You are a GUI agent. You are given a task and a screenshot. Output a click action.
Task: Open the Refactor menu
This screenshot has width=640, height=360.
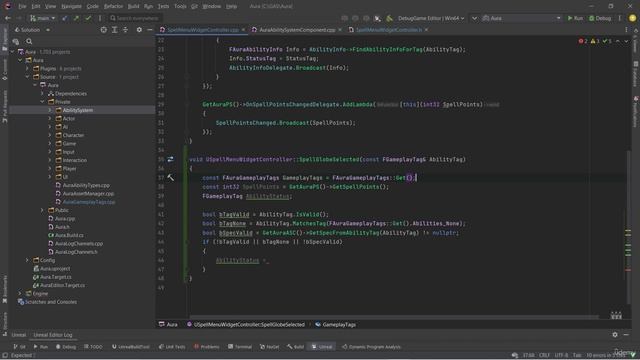(113, 6)
